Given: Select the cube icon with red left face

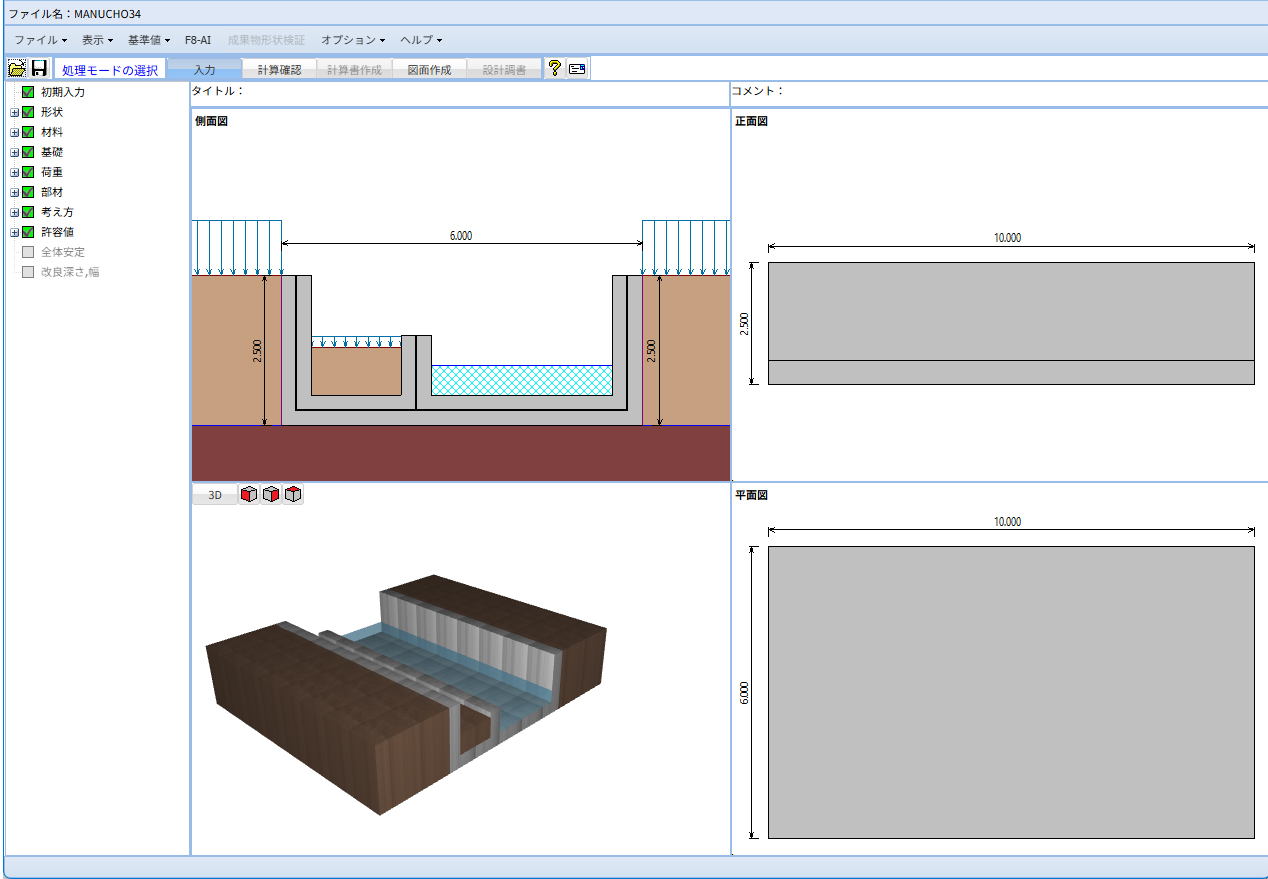Looking at the screenshot, I should click(249, 494).
